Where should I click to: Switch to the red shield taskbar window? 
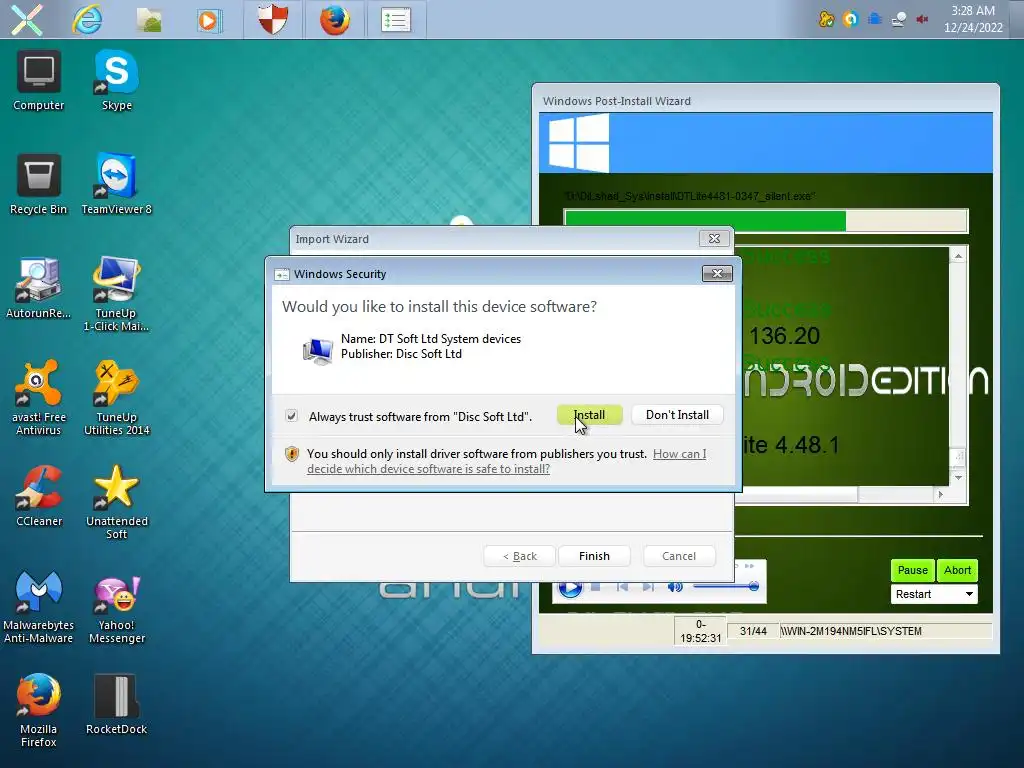[x=273, y=20]
